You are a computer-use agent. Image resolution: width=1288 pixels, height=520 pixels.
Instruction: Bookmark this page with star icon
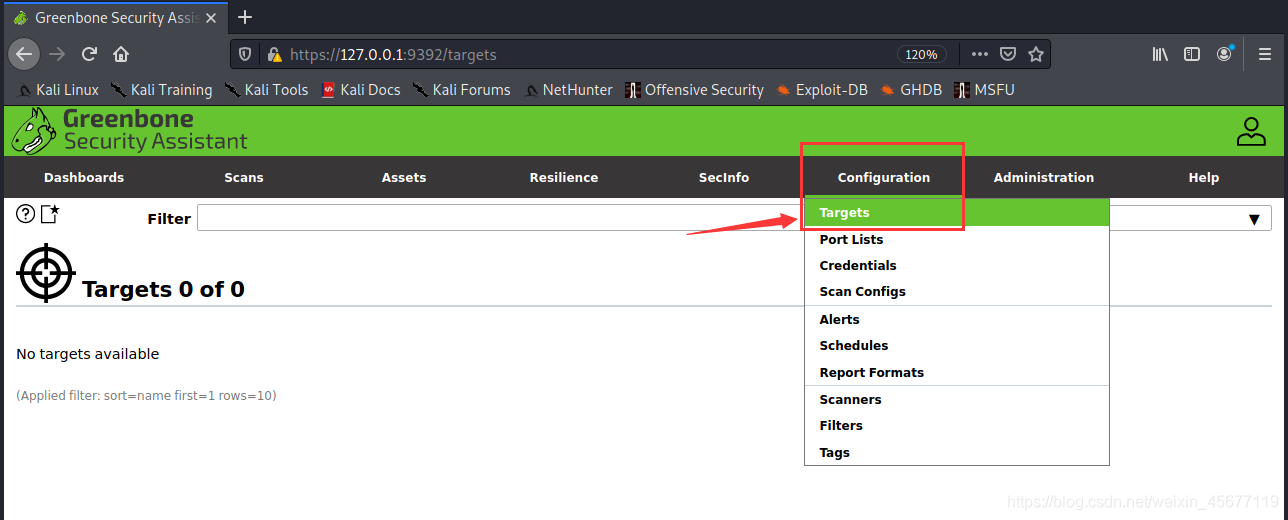pyautogui.click(x=1036, y=54)
